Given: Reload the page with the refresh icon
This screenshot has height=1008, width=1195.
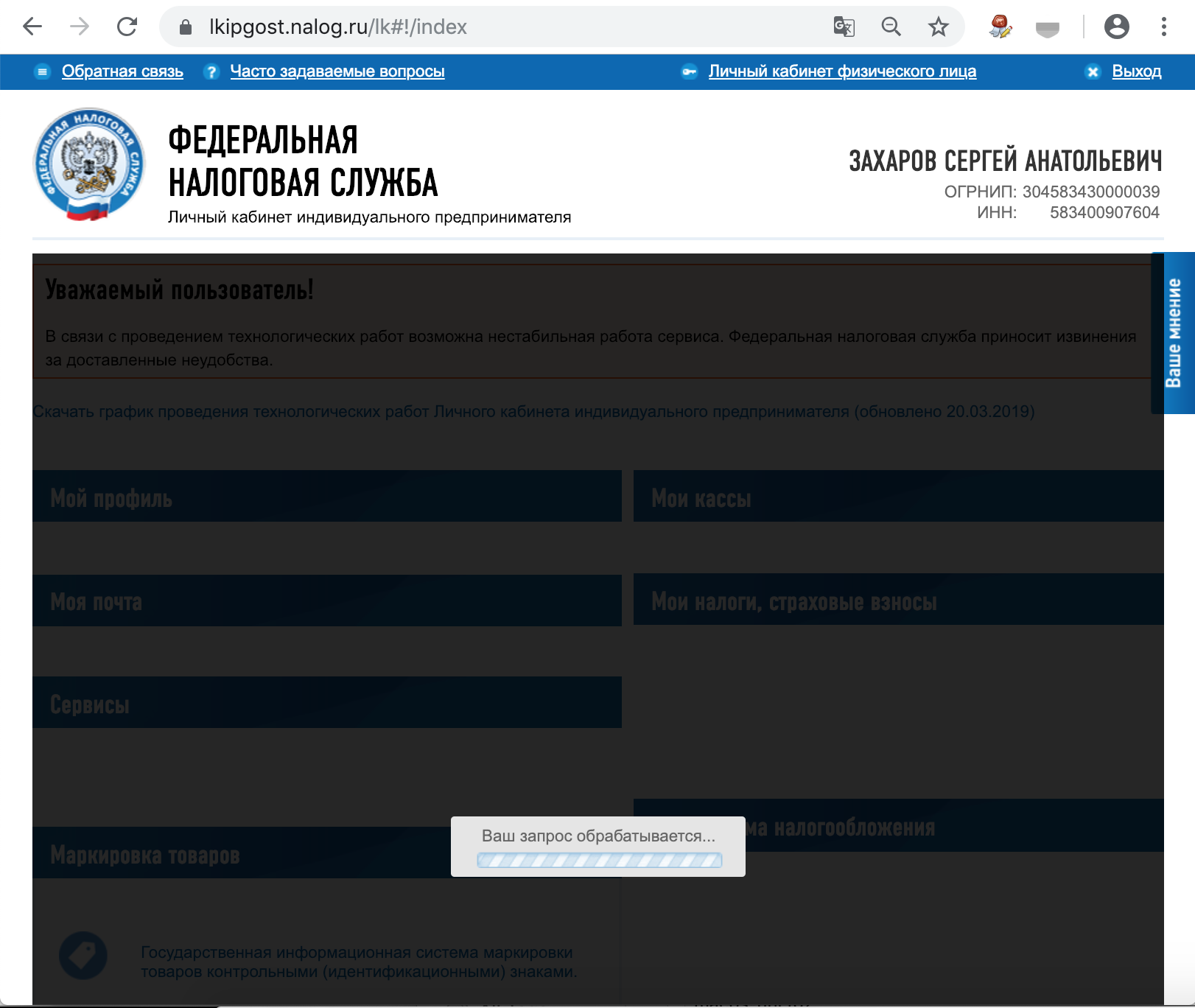Looking at the screenshot, I should pos(127,27).
